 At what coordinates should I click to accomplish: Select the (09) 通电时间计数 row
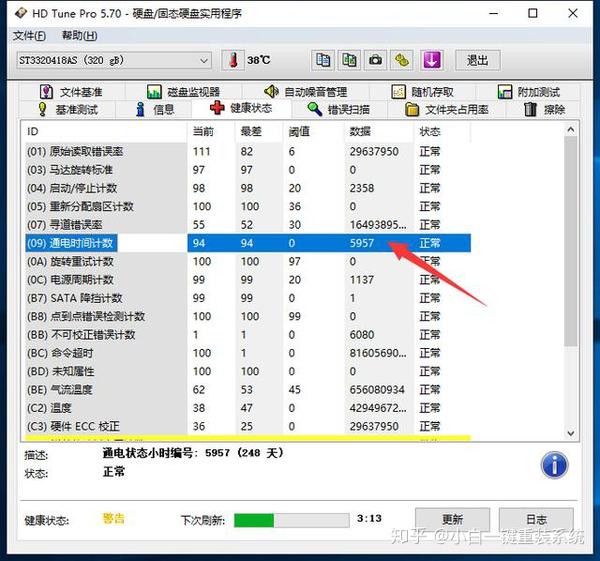[x=248, y=243]
